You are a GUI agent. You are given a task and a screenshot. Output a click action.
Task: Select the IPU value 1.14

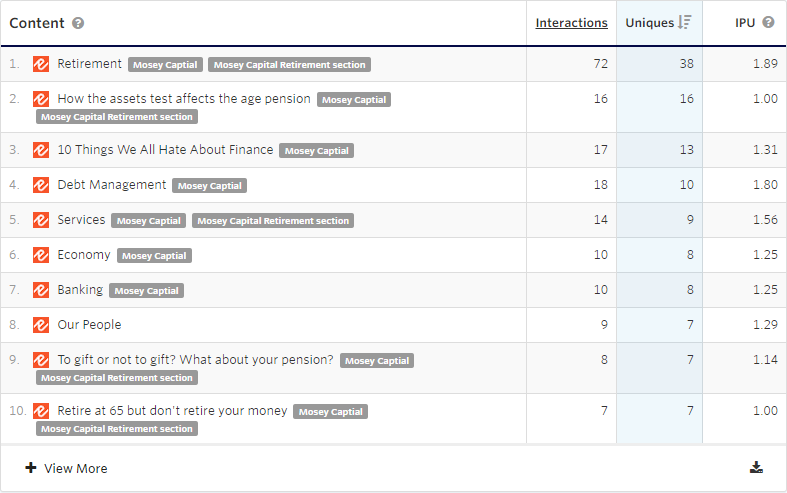765,360
